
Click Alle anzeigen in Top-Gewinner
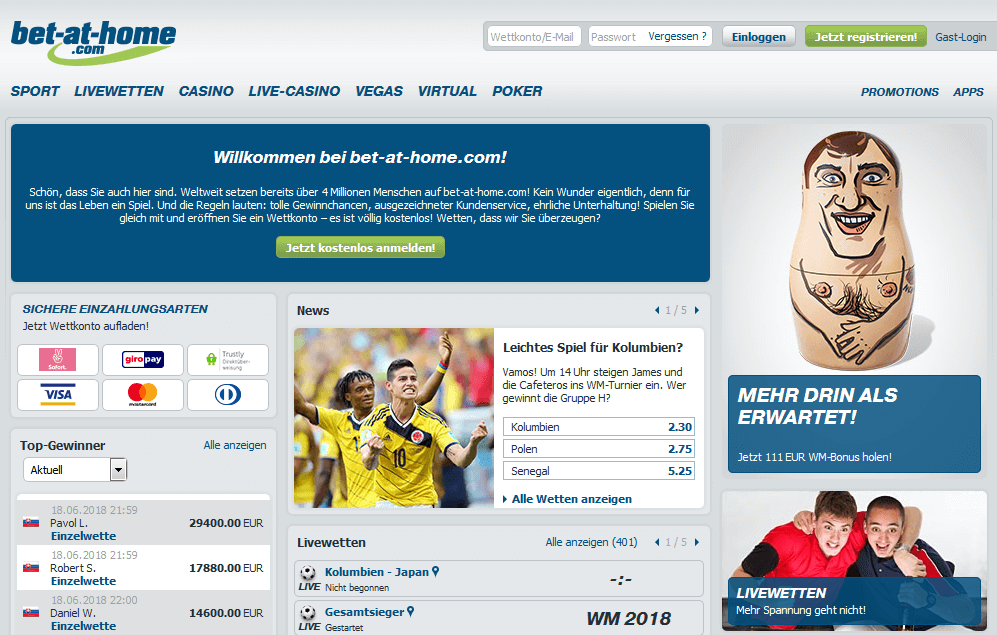click(x=235, y=445)
